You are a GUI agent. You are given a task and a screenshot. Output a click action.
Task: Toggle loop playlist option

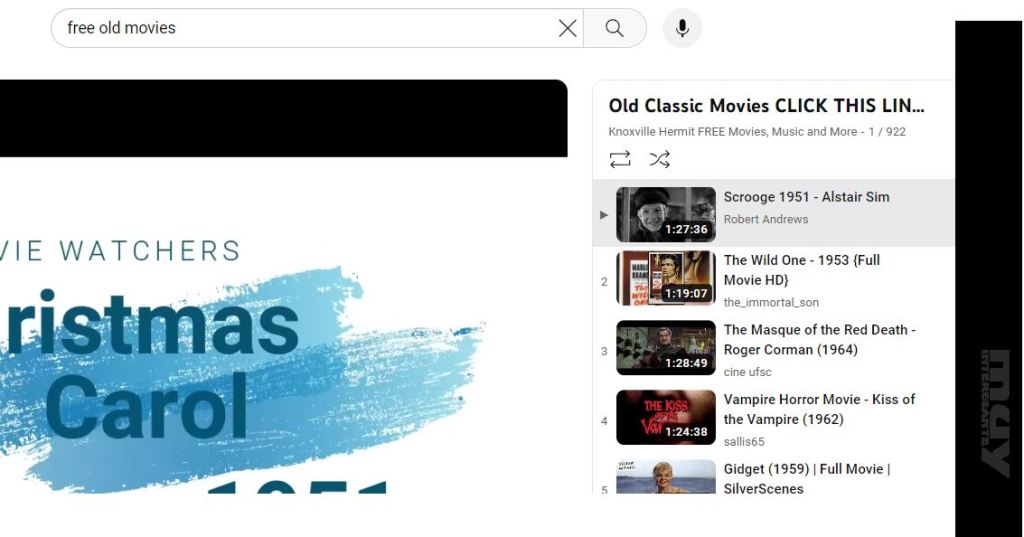(x=620, y=159)
